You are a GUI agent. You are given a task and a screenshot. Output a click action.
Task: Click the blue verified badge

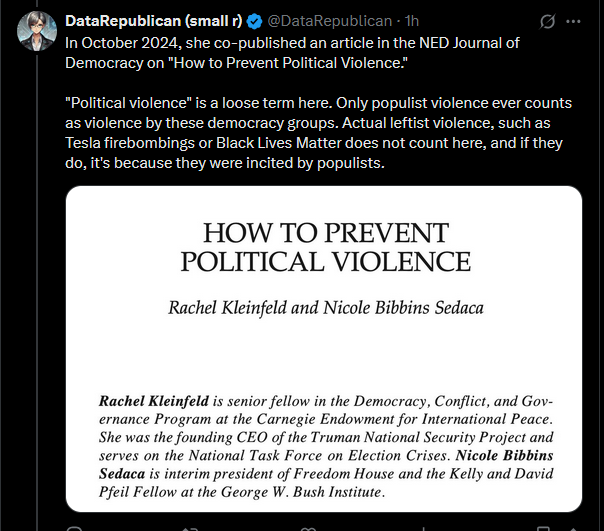pyautogui.click(x=254, y=21)
